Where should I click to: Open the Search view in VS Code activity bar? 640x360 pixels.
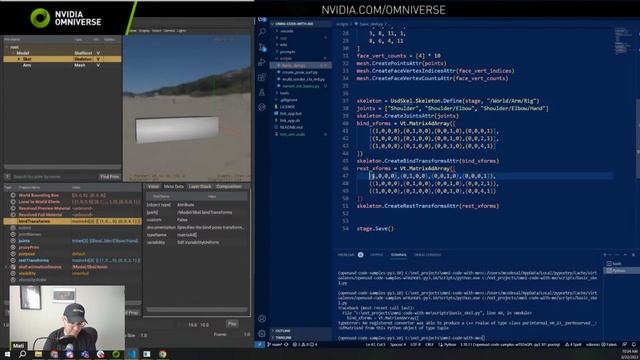coord(262,32)
